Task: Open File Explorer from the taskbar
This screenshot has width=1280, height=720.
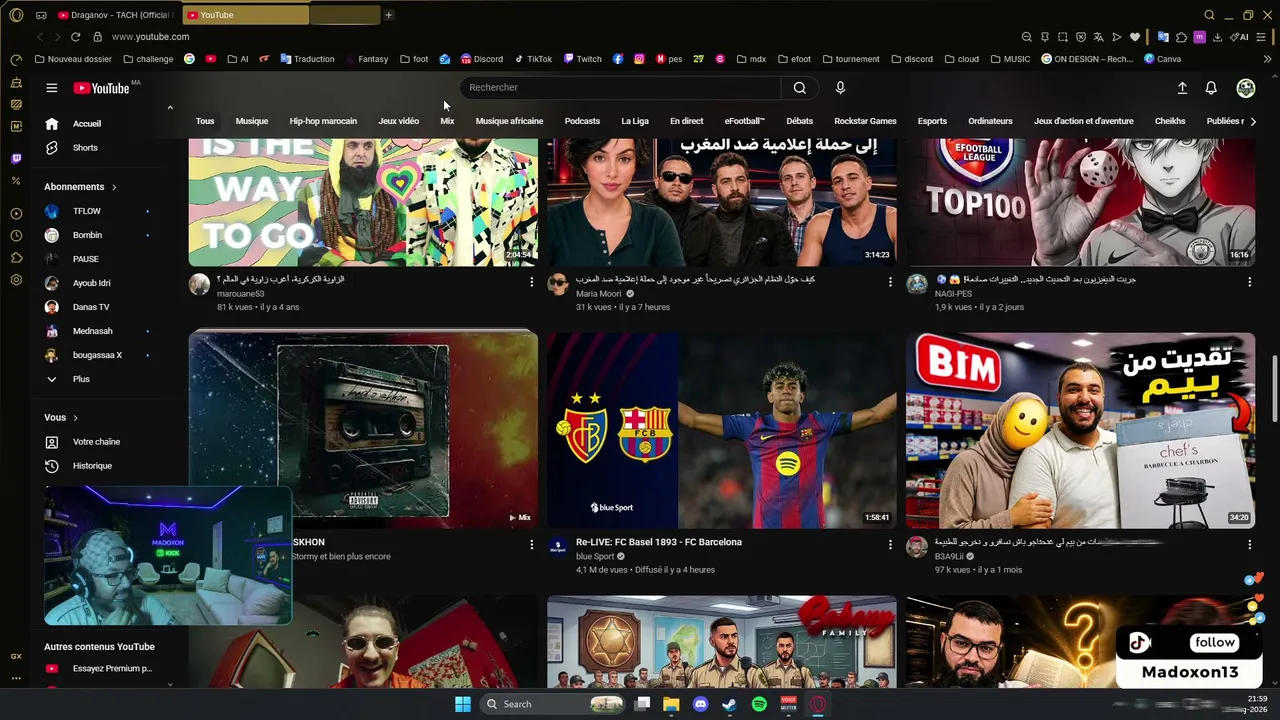Action: [671, 704]
